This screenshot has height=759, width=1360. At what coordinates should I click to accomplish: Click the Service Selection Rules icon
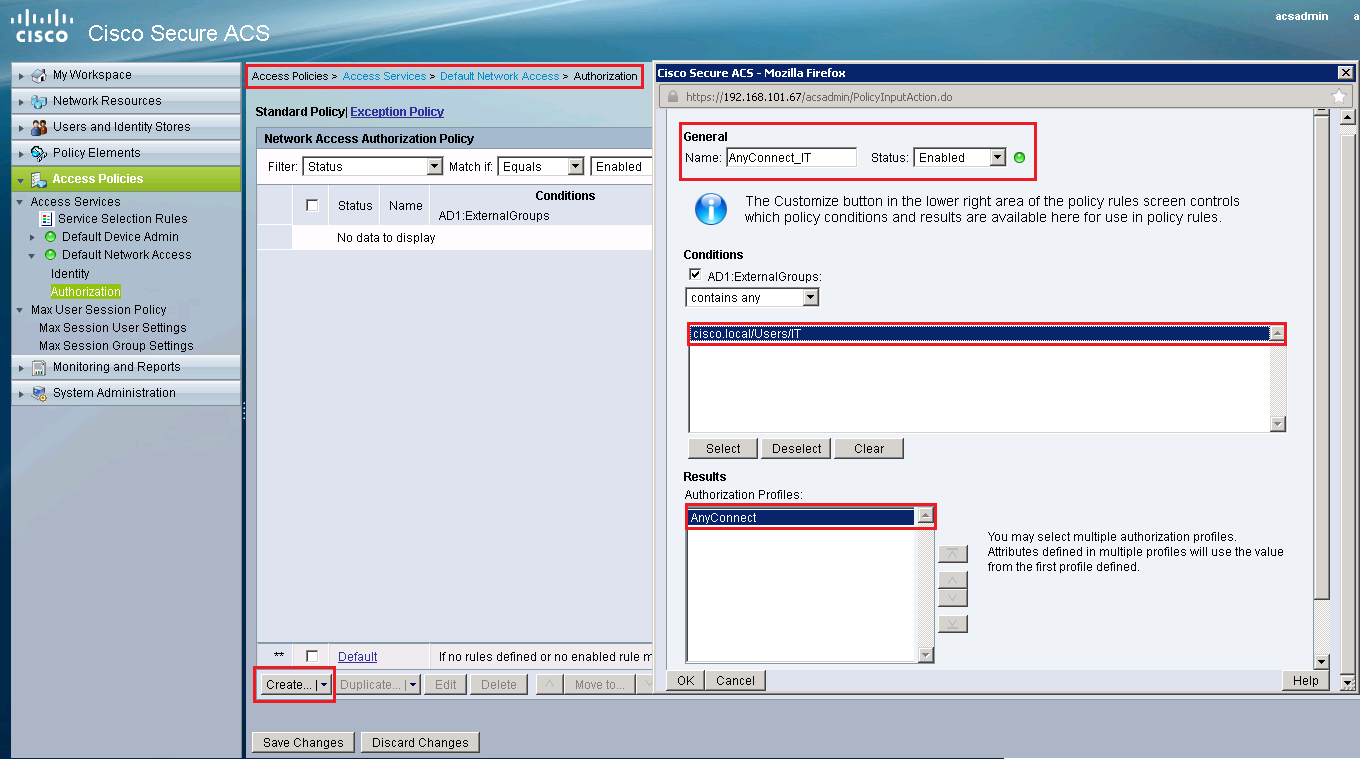point(46,219)
